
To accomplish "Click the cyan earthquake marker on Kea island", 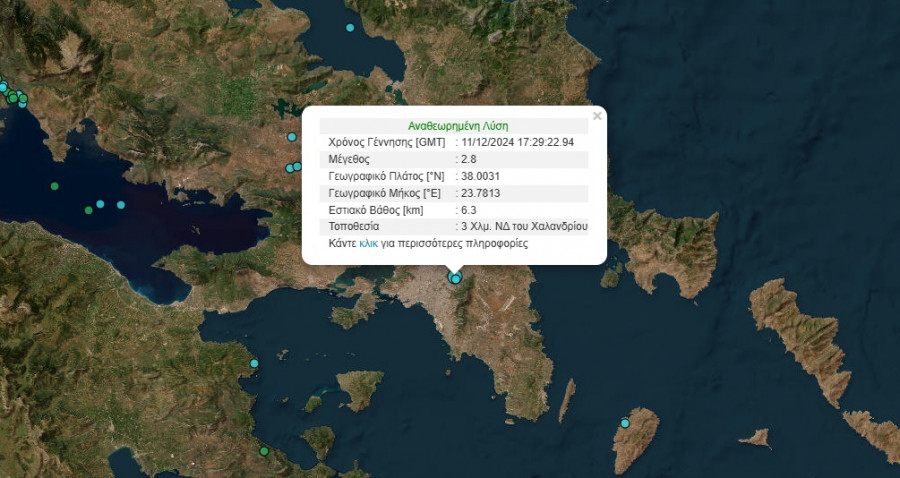I will pyautogui.click(x=625, y=423).
